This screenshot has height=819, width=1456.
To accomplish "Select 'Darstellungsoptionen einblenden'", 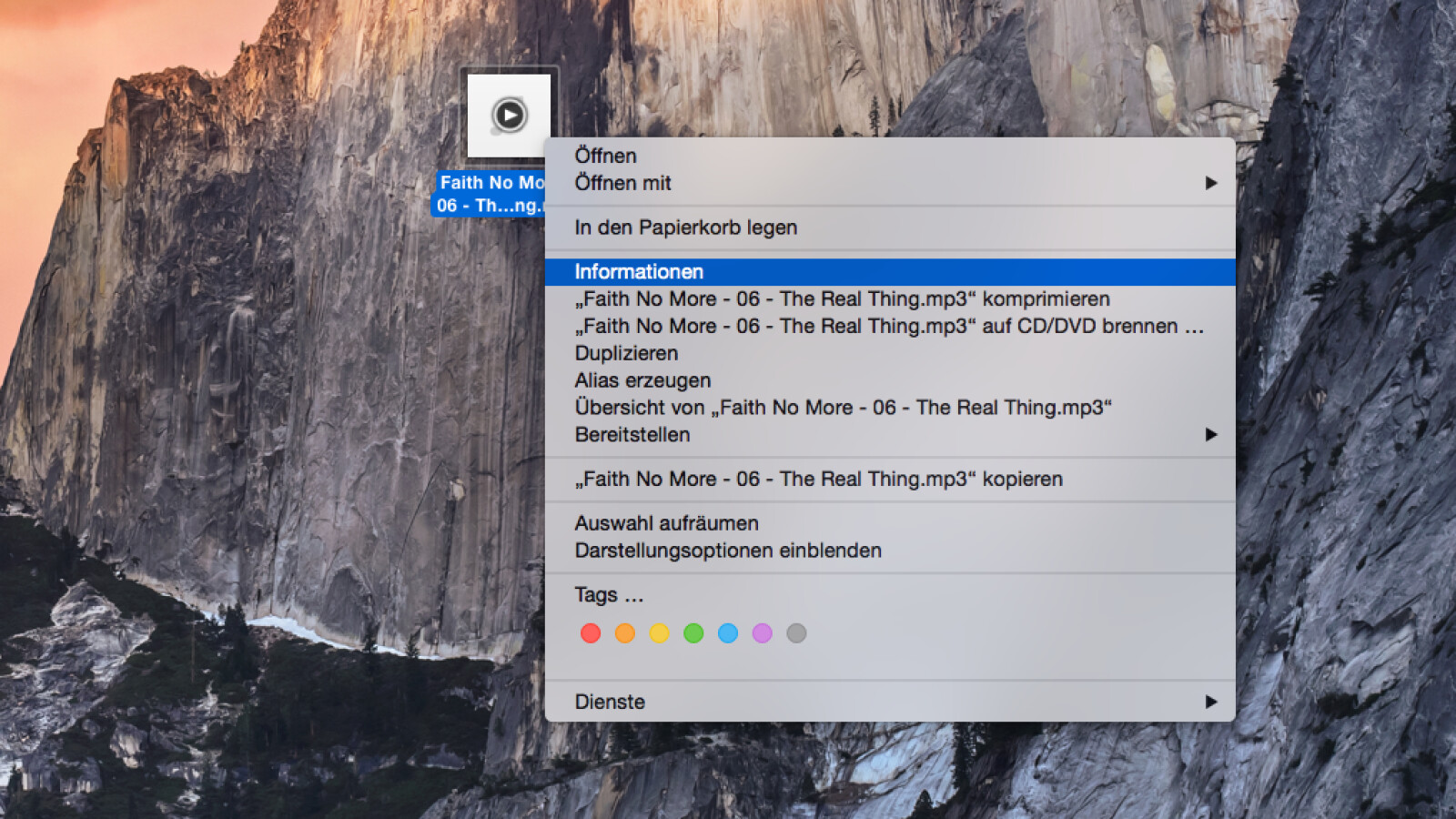I will point(728,551).
